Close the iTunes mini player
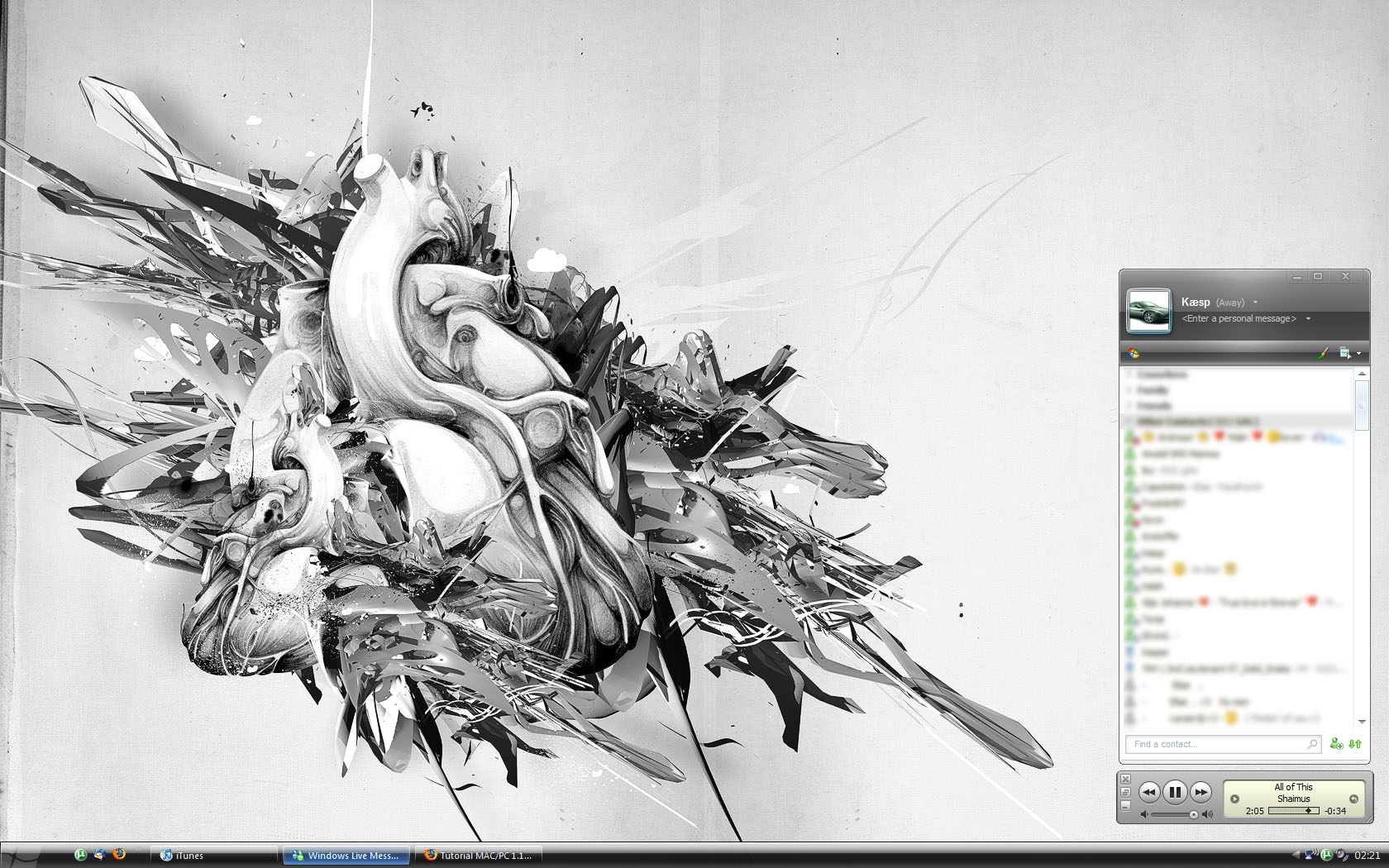Image resolution: width=1389 pixels, height=868 pixels. point(1125,779)
